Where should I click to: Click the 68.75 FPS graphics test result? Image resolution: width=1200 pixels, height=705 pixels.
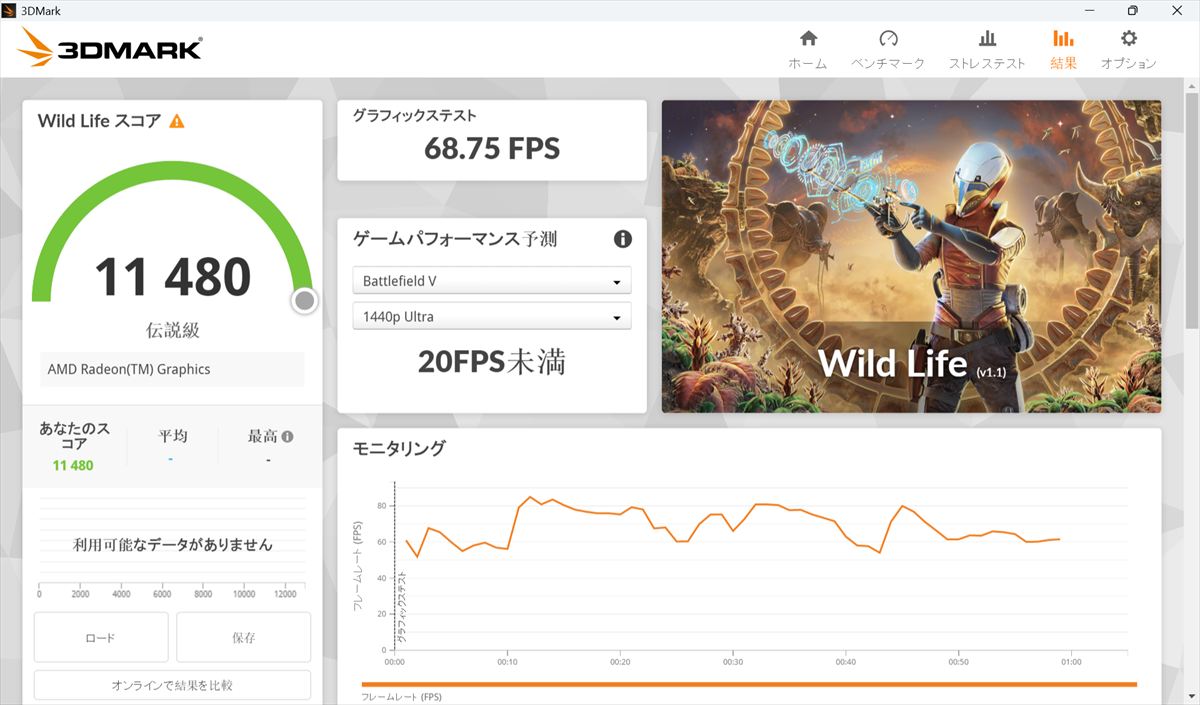[x=492, y=149]
